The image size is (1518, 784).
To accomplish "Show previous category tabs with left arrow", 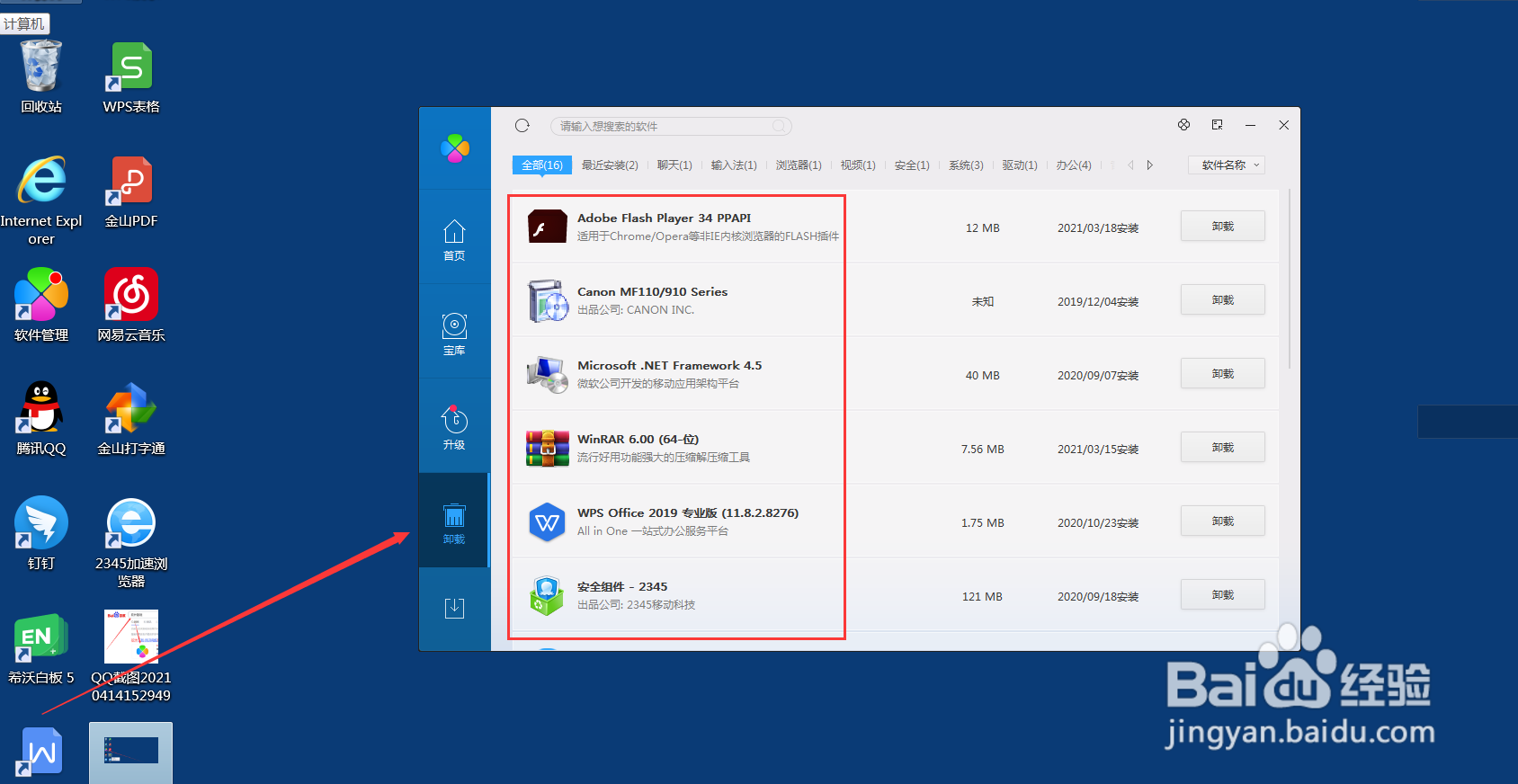I will pos(1130,165).
